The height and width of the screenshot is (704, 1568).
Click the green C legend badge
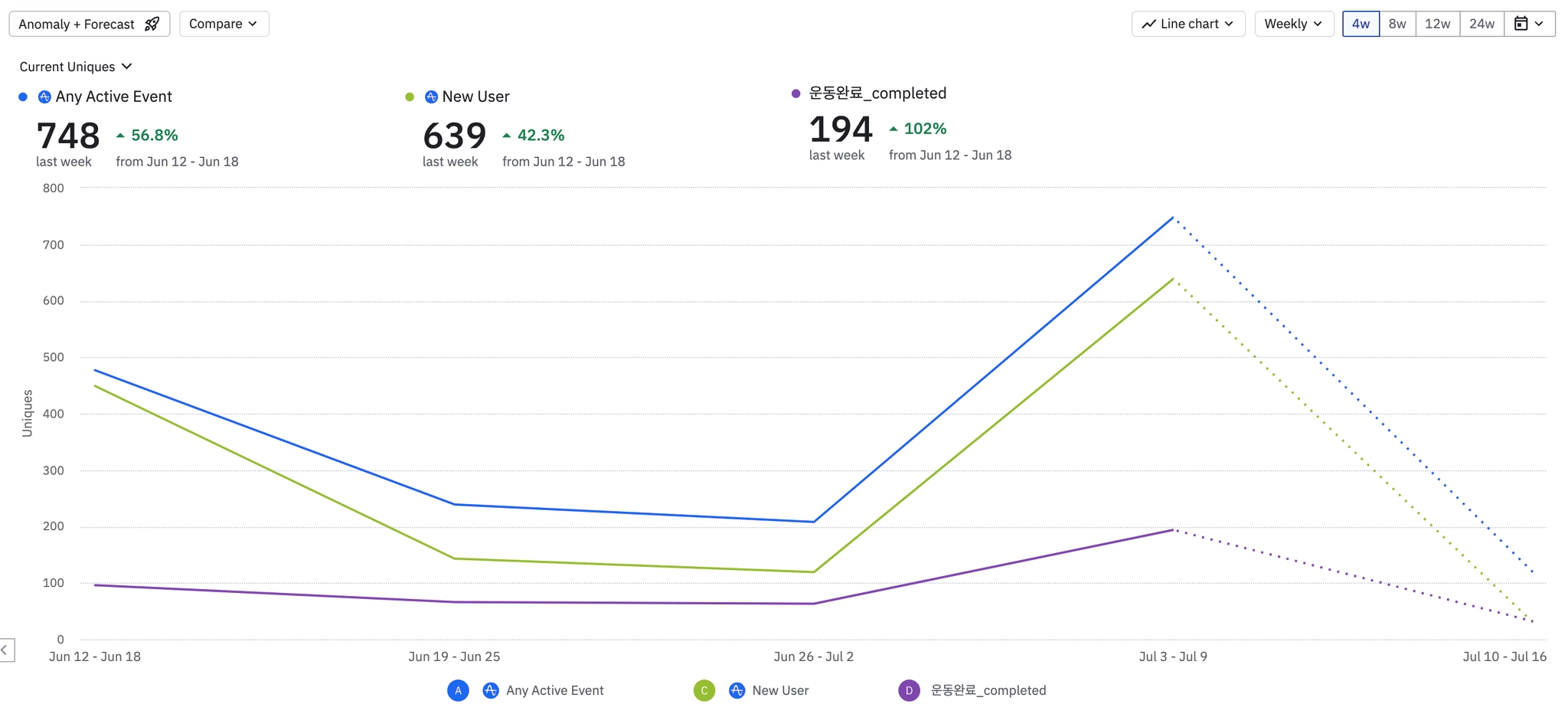pos(704,690)
